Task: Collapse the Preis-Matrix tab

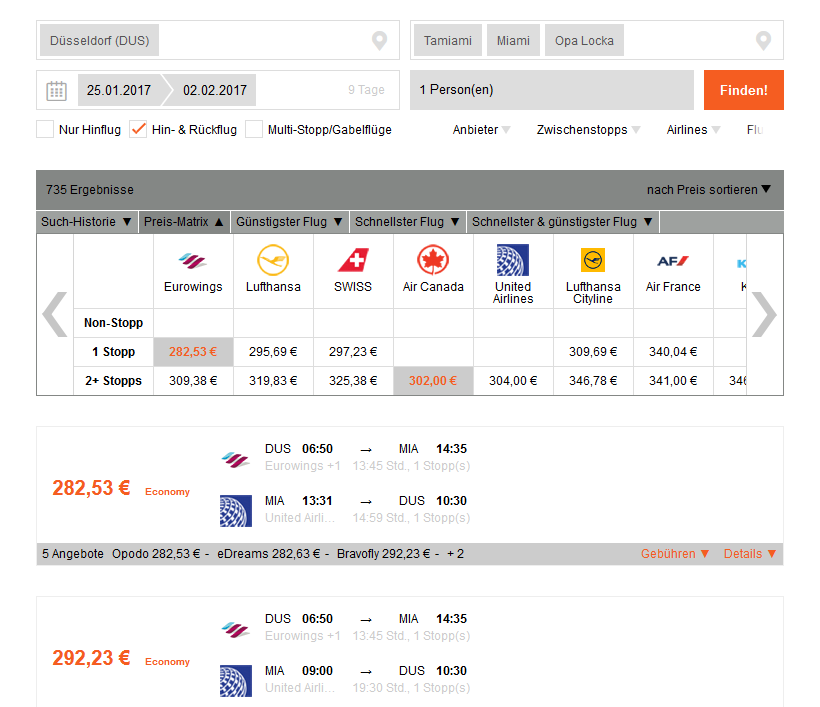Action: (185, 222)
